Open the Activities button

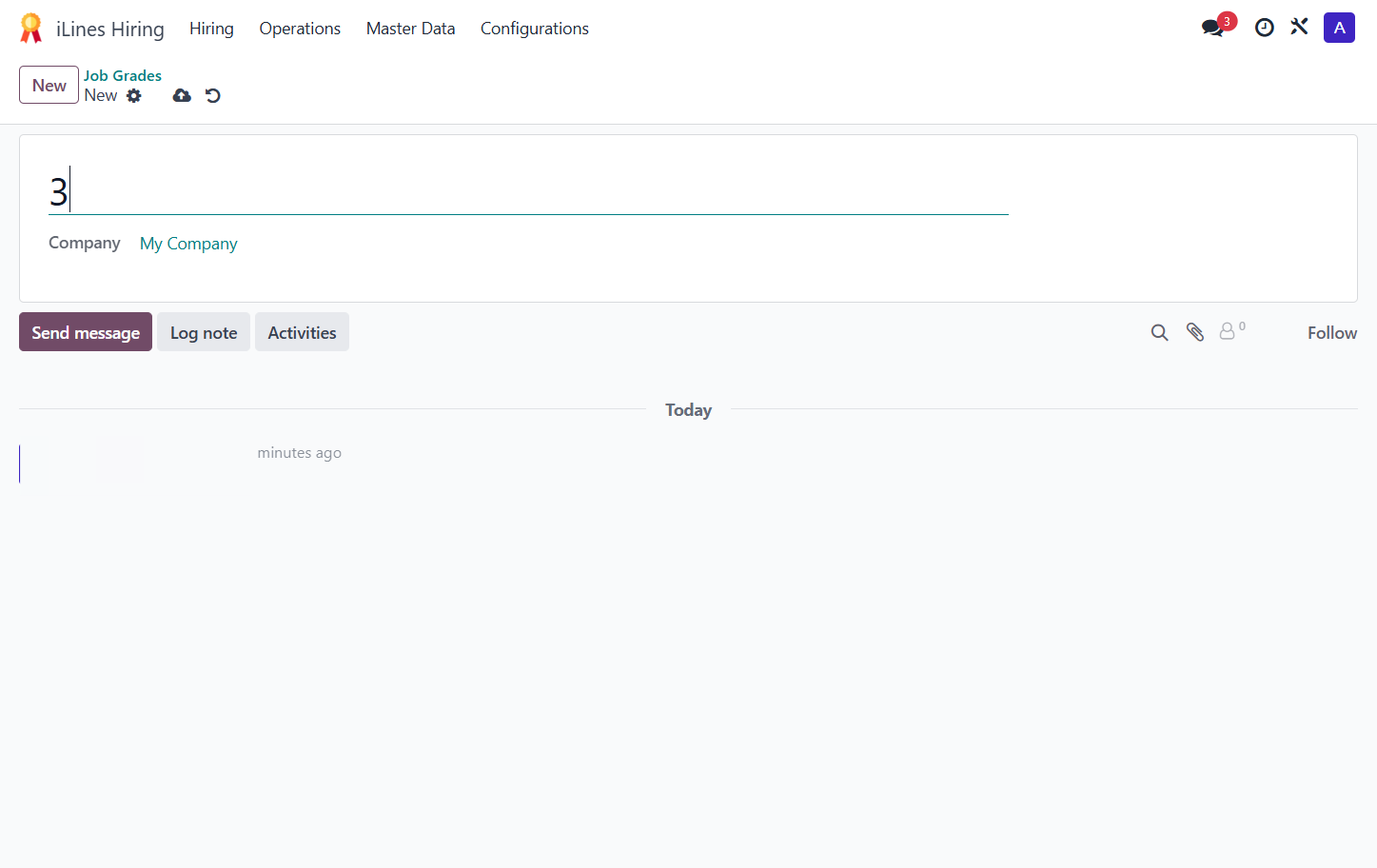pyautogui.click(x=302, y=332)
